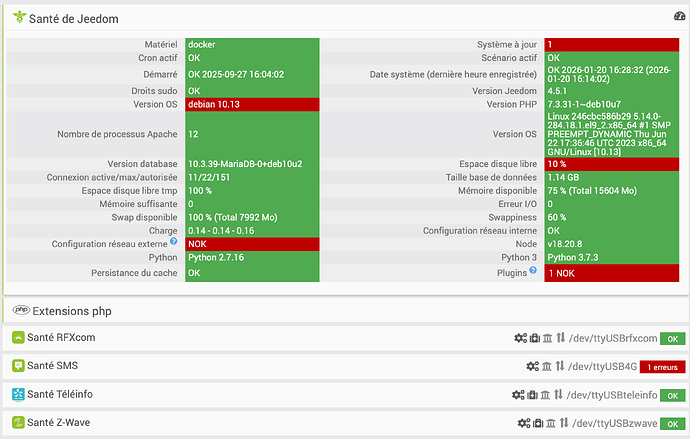Click the red '1 erreurs' badge for SMS
Screen dimensions: 690x439
[x=662, y=367]
